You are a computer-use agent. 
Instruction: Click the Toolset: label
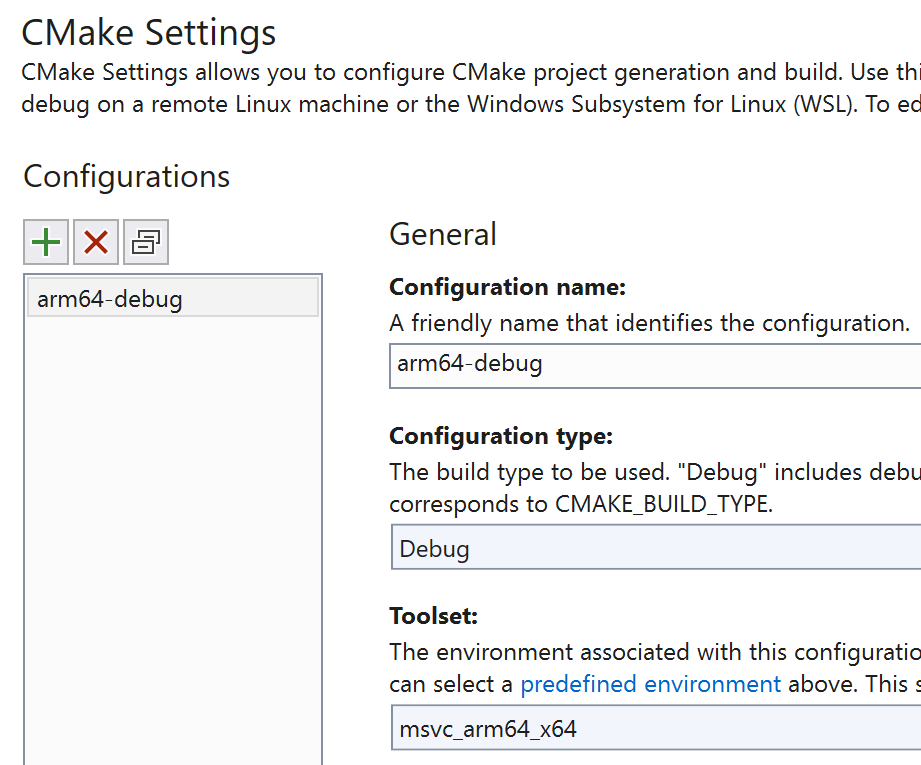click(x=433, y=616)
